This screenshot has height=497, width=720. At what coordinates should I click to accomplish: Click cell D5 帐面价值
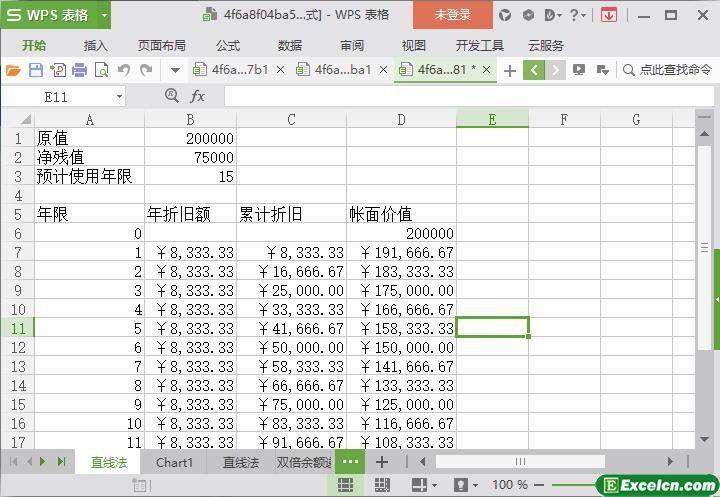pyautogui.click(x=401, y=214)
